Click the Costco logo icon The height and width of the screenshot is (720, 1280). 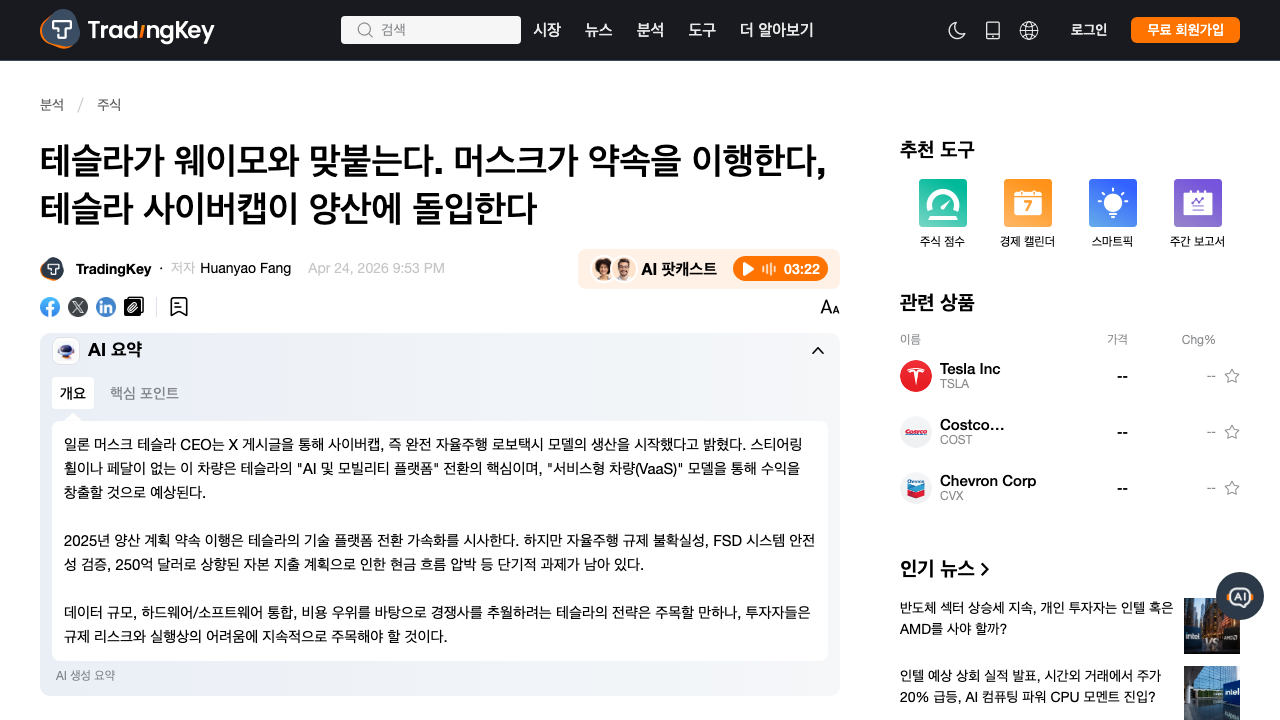click(x=916, y=432)
